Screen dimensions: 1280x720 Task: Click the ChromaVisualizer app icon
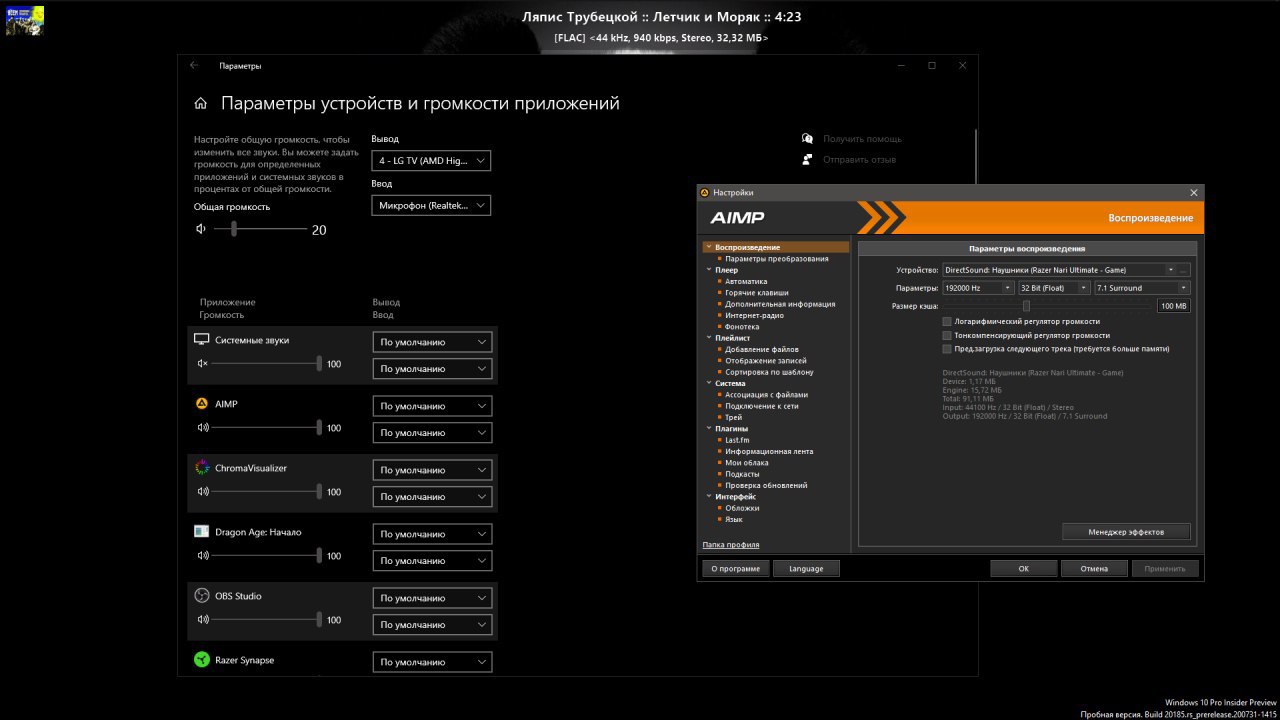(201, 468)
